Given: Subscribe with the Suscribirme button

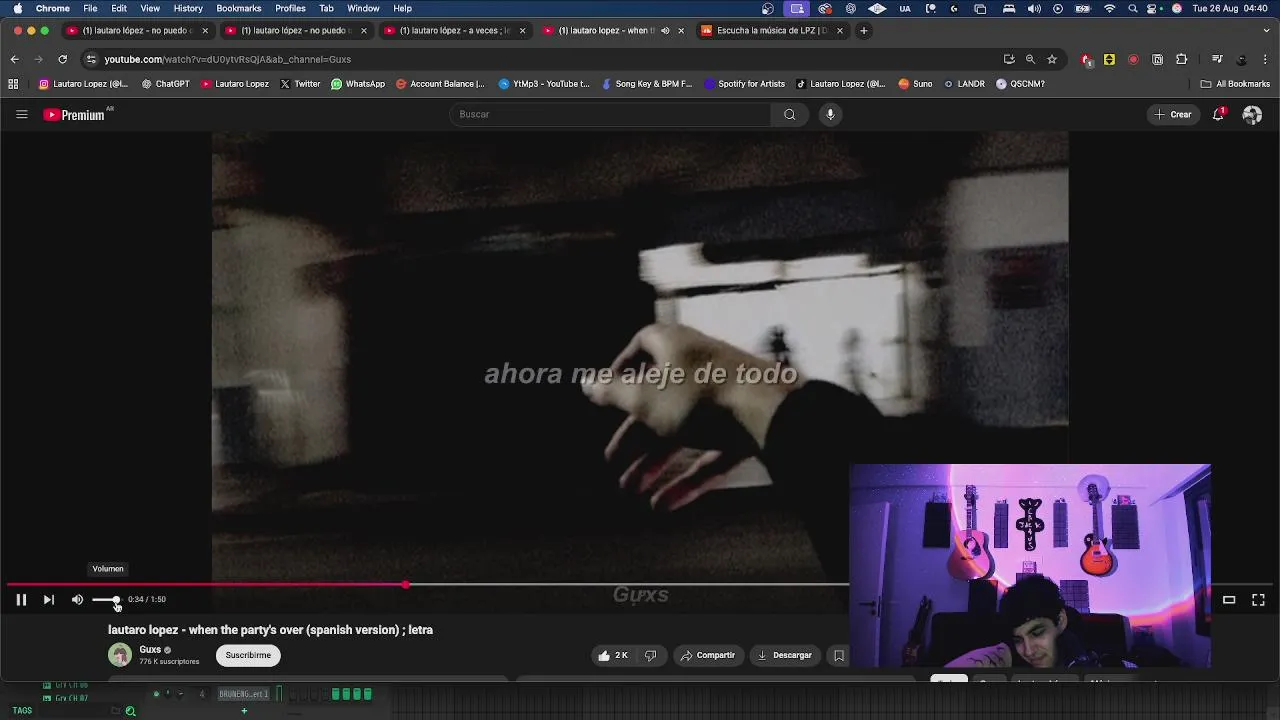Looking at the screenshot, I should click(248, 655).
